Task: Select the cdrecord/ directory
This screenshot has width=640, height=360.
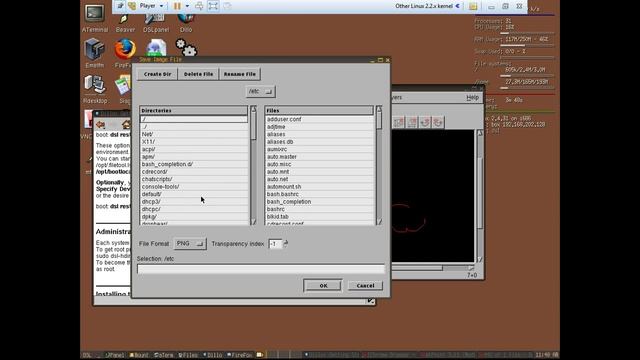Action: tap(193, 172)
